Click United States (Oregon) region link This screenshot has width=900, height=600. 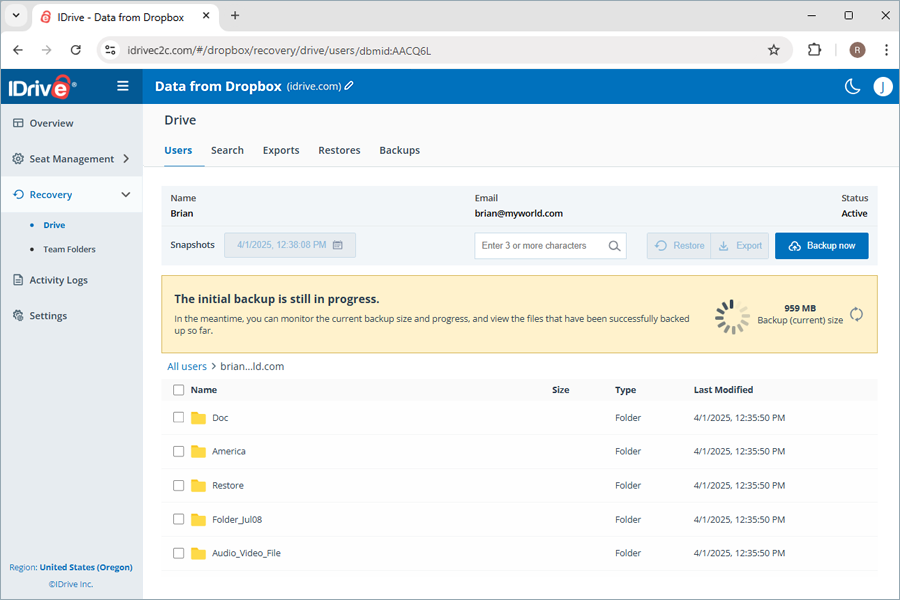[x=86, y=567]
